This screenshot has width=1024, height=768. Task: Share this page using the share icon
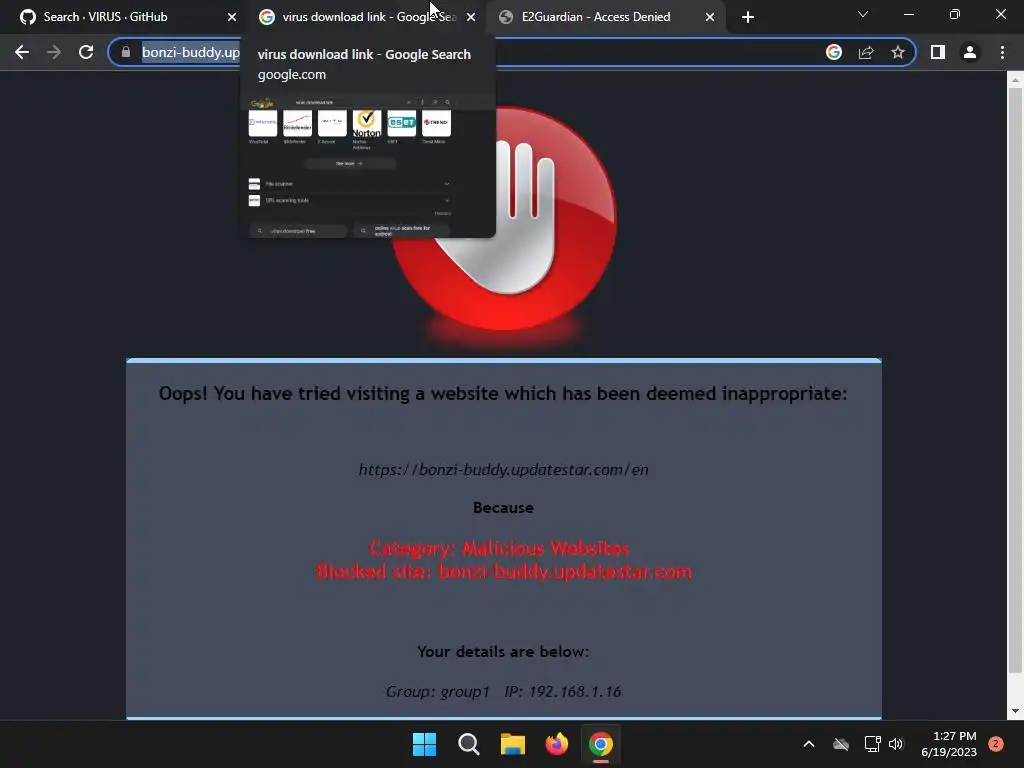pyautogui.click(x=866, y=52)
